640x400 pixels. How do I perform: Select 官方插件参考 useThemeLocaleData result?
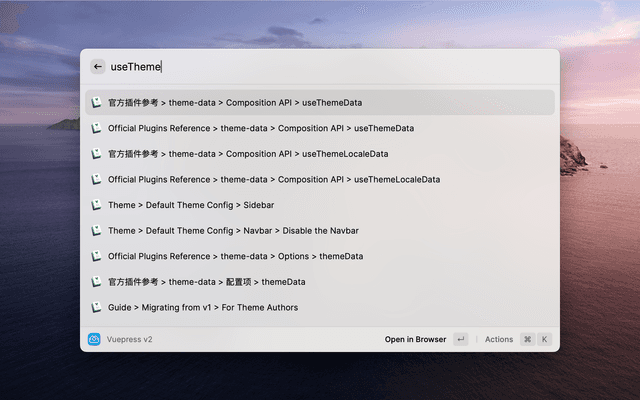248,154
